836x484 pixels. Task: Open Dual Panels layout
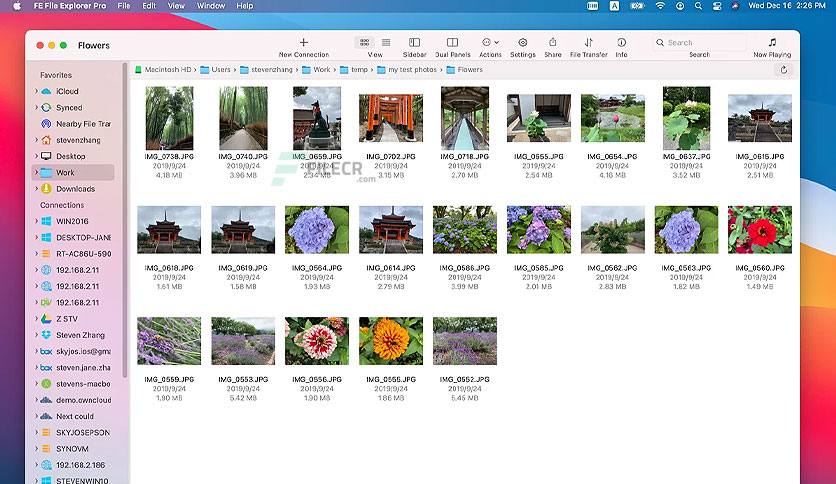coord(452,43)
